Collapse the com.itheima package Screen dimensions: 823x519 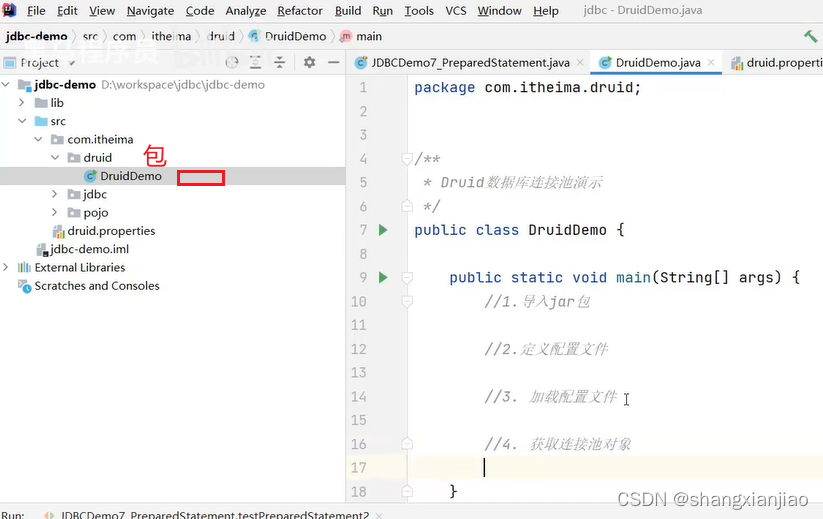tap(38, 139)
